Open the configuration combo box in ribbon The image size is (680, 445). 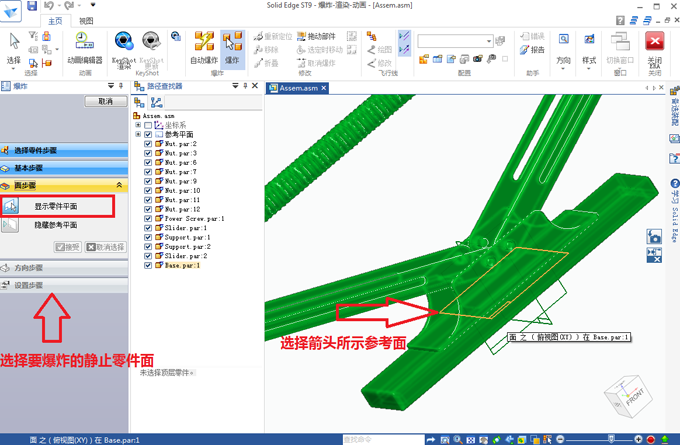(460, 41)
